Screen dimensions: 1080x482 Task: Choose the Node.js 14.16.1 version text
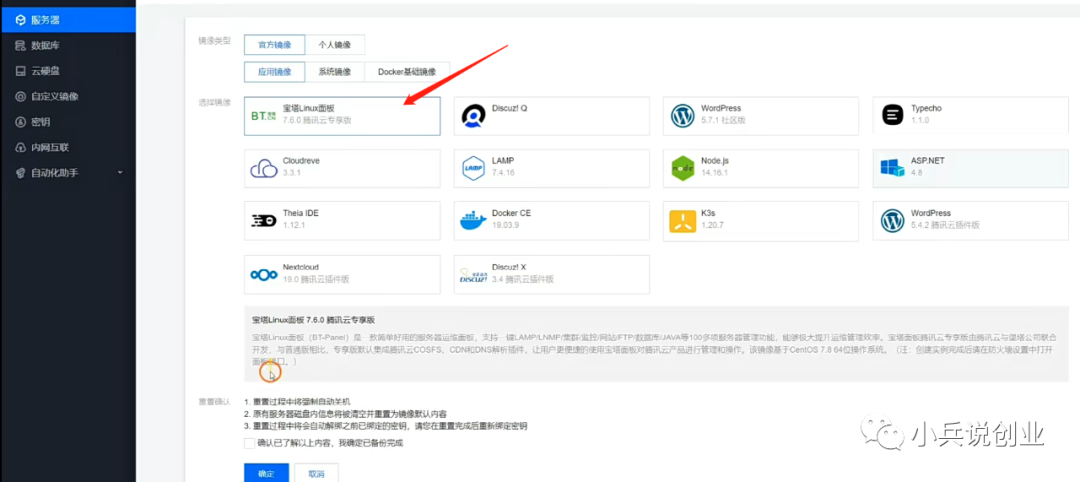tap(715, 172)
